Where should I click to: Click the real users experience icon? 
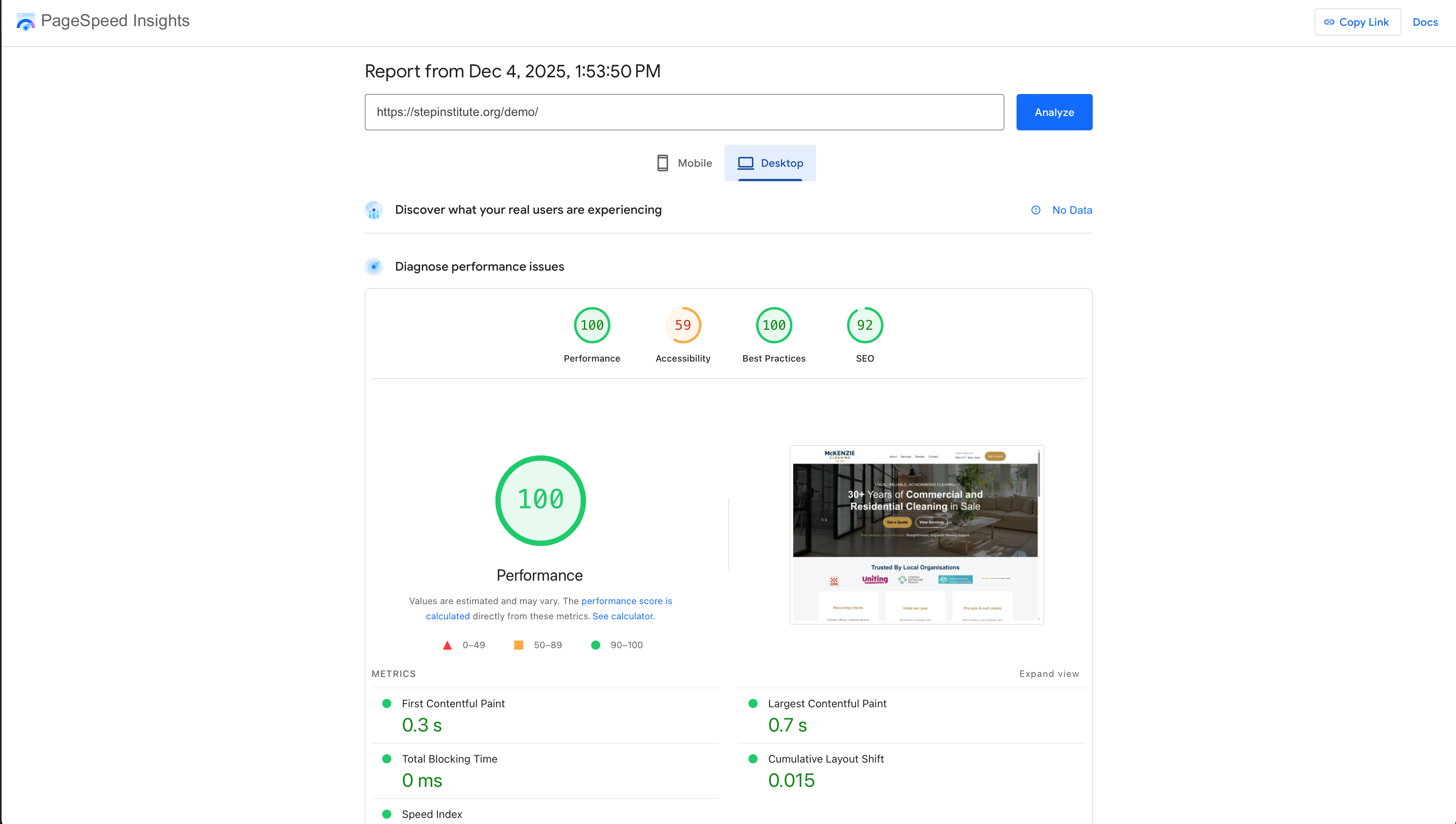coord(373,210)
